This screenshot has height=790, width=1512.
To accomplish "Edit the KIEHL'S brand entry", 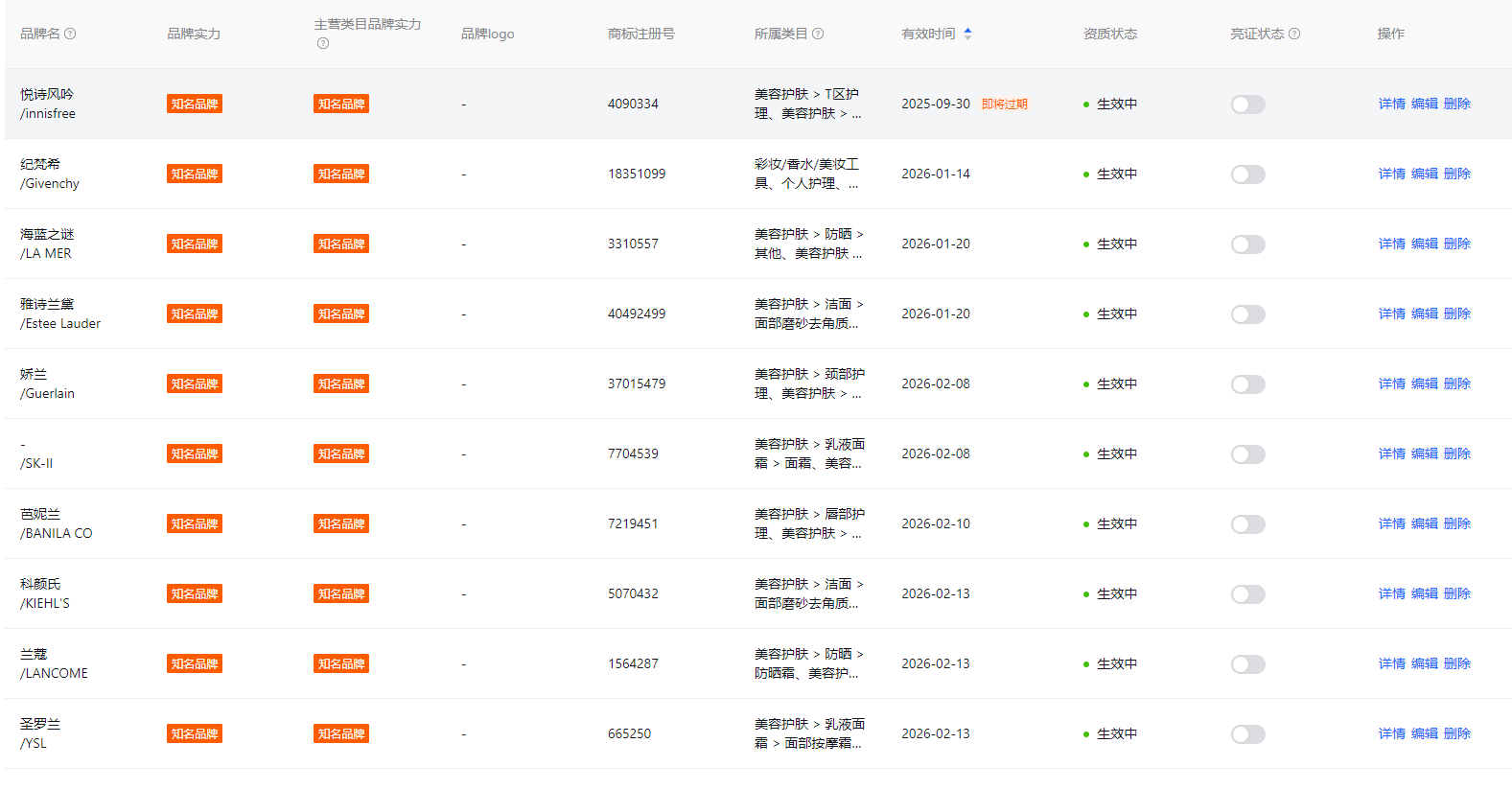I will tap(1424, 594).
